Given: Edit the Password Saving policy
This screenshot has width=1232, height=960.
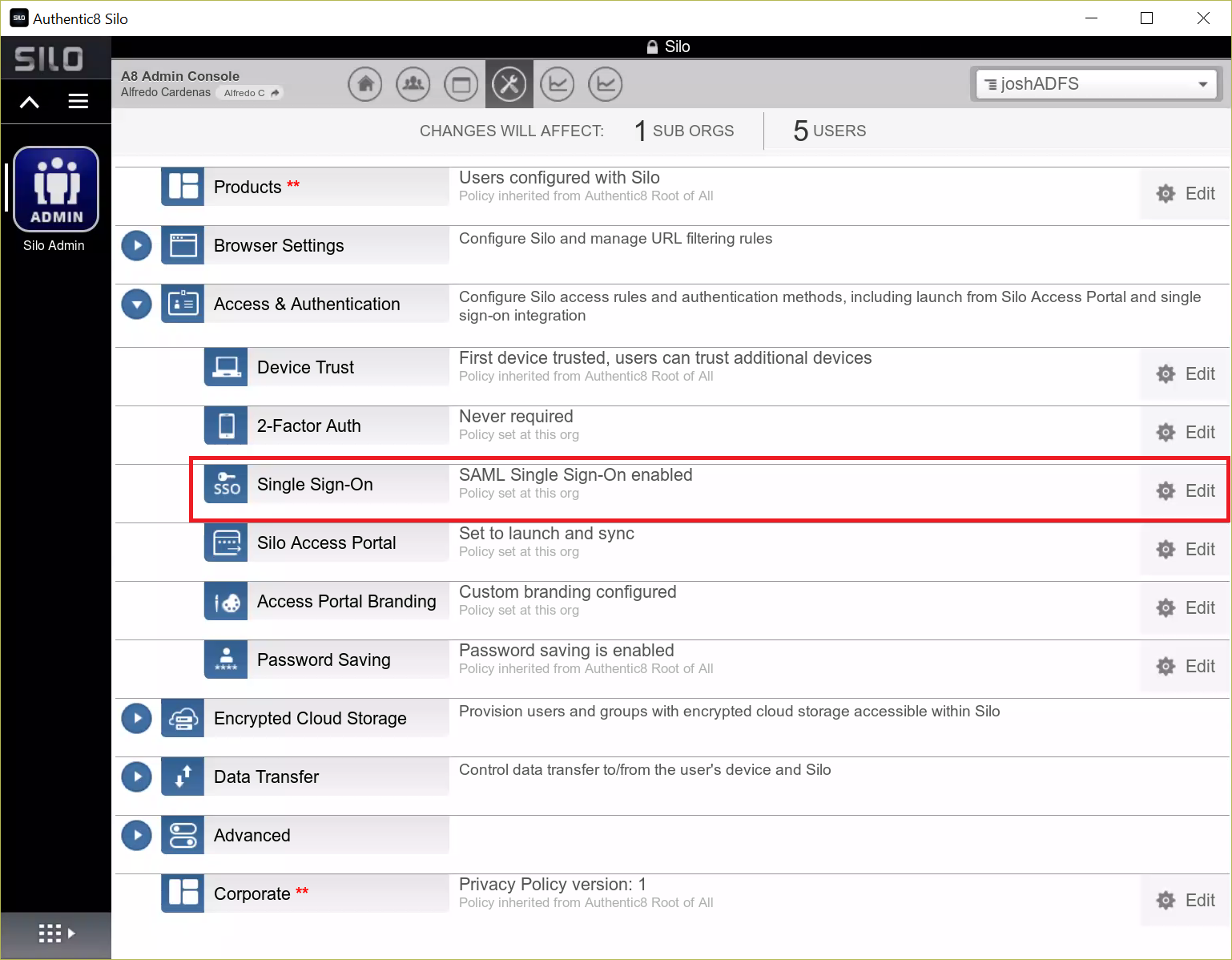Looking at the screenshot, I should pos(1186,667).
